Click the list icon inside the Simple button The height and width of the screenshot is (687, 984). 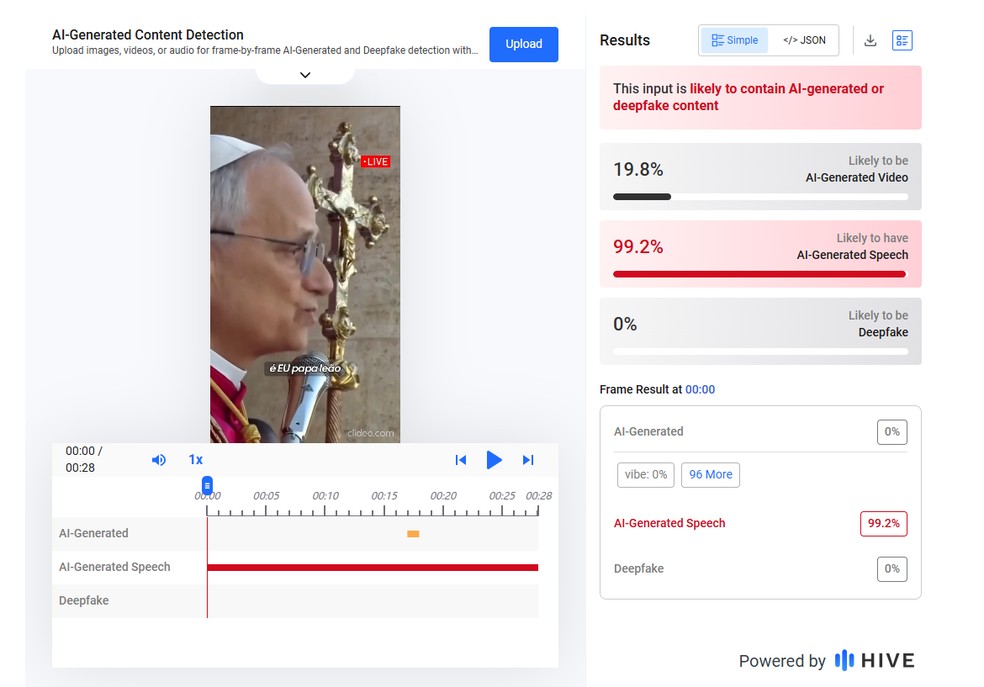point(719,40)
